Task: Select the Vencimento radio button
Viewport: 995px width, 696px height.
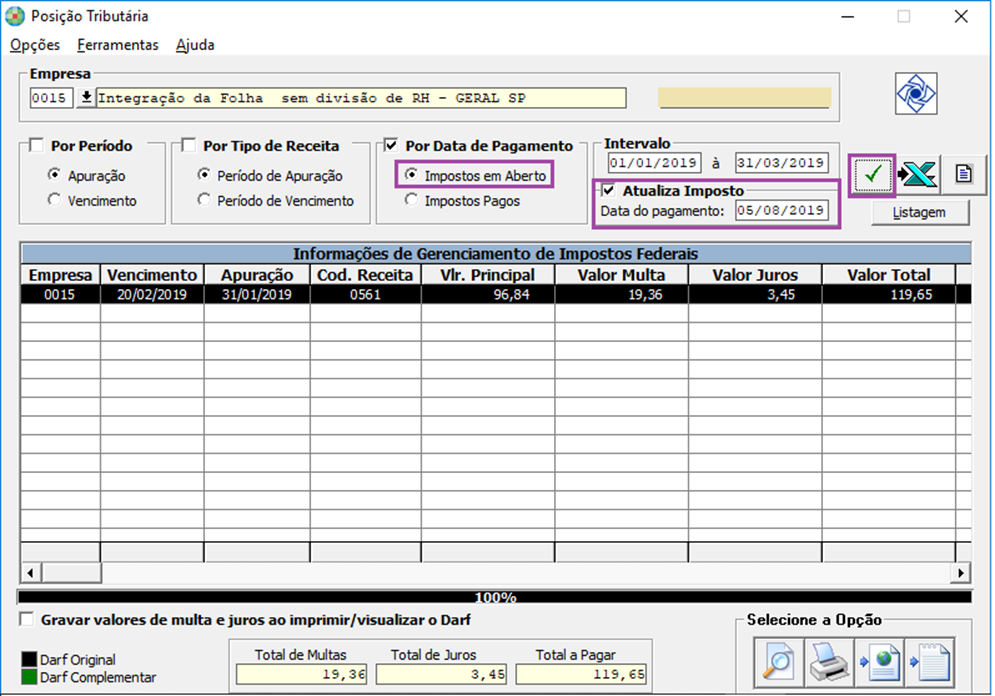Action: click(55, 200)
